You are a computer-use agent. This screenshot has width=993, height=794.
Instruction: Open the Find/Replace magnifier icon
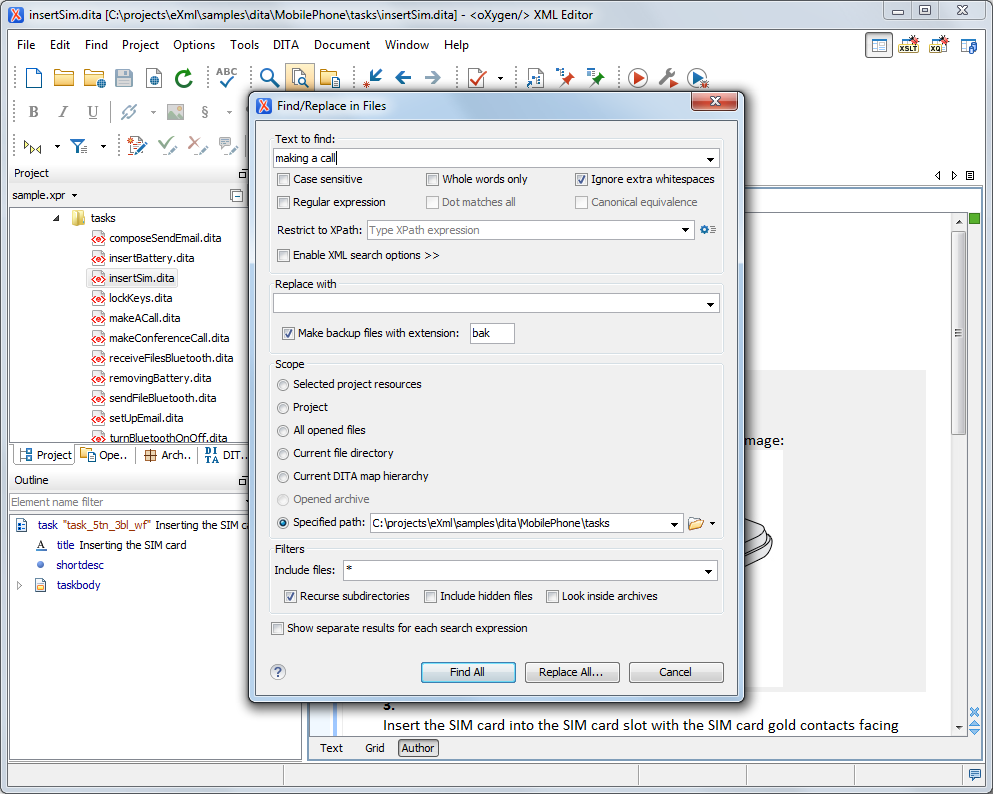[x=270, y=78]
